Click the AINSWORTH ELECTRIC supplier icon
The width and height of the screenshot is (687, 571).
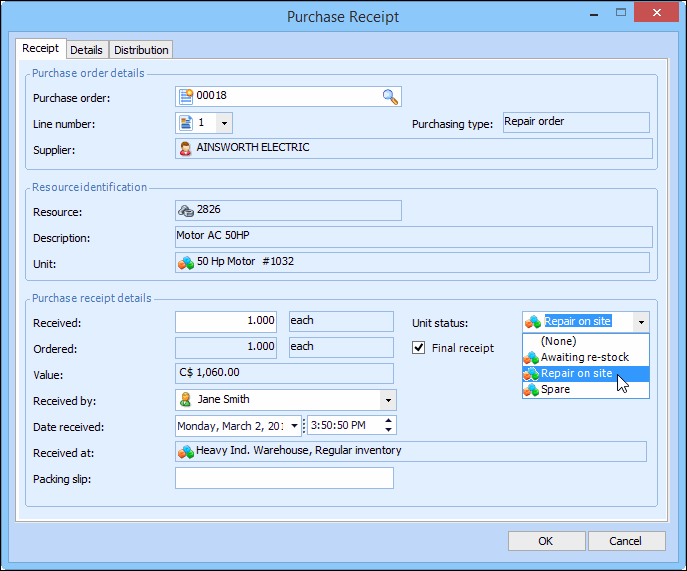[186, 148]
